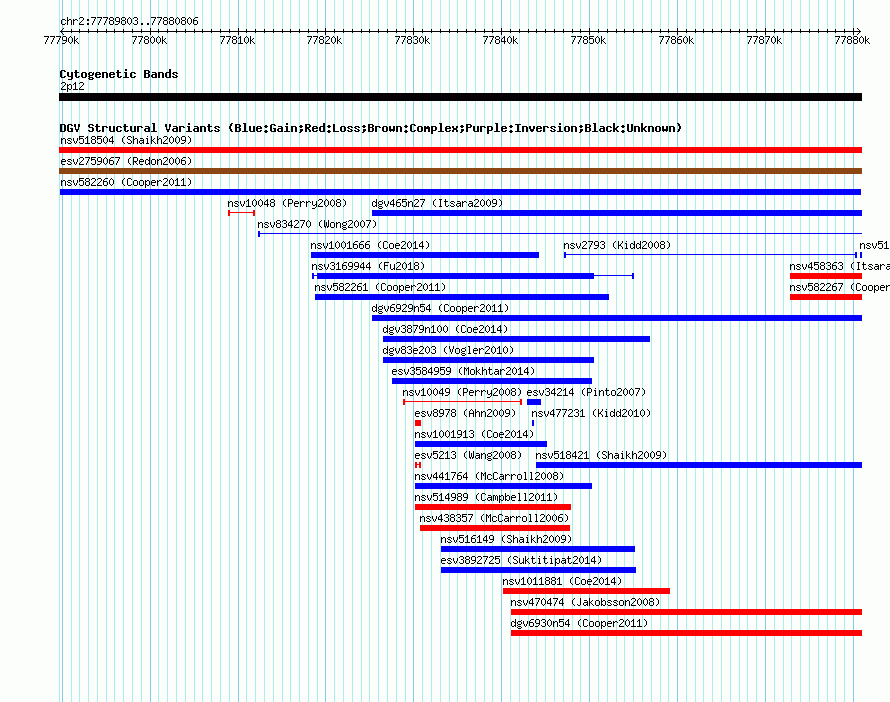This screenshot has width=890, height=702.
Task: Select the esv8978 (Ahn2009) label
Action: [x=465, y=413]
